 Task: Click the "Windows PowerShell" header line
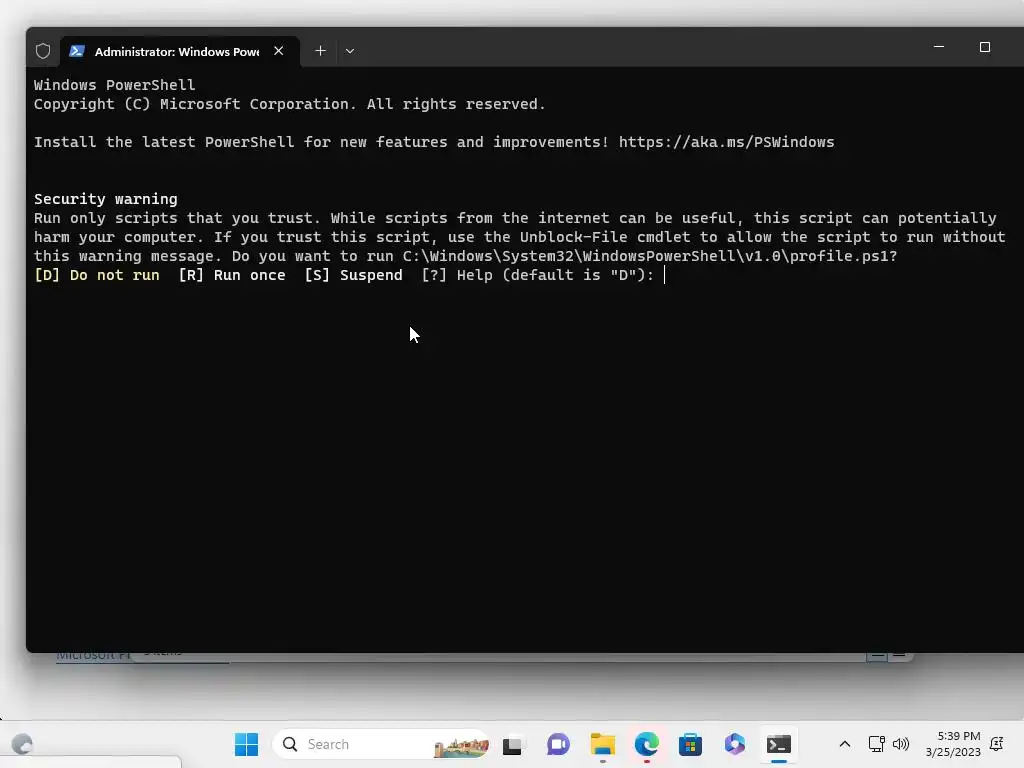click(x=114, y=85)
